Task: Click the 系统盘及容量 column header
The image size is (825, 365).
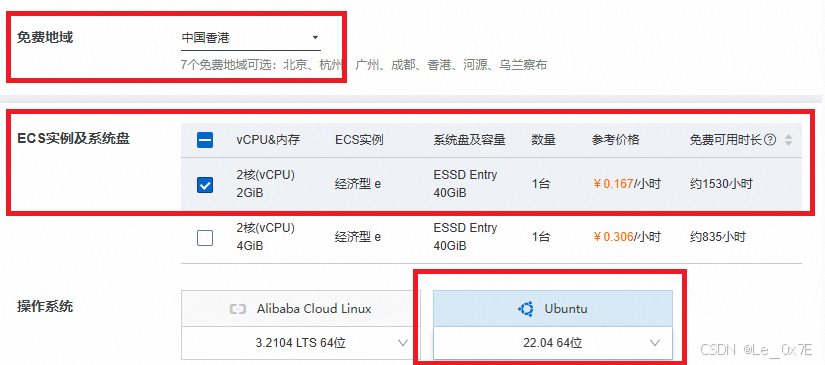Action: click(x=469, y=140)
